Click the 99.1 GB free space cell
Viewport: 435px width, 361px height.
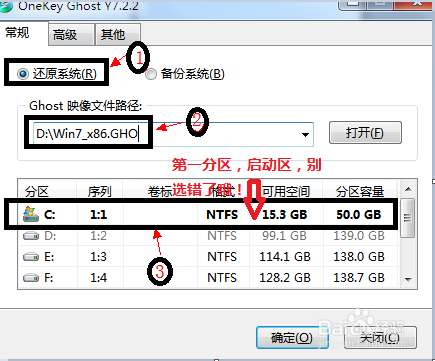click(284, 236)
